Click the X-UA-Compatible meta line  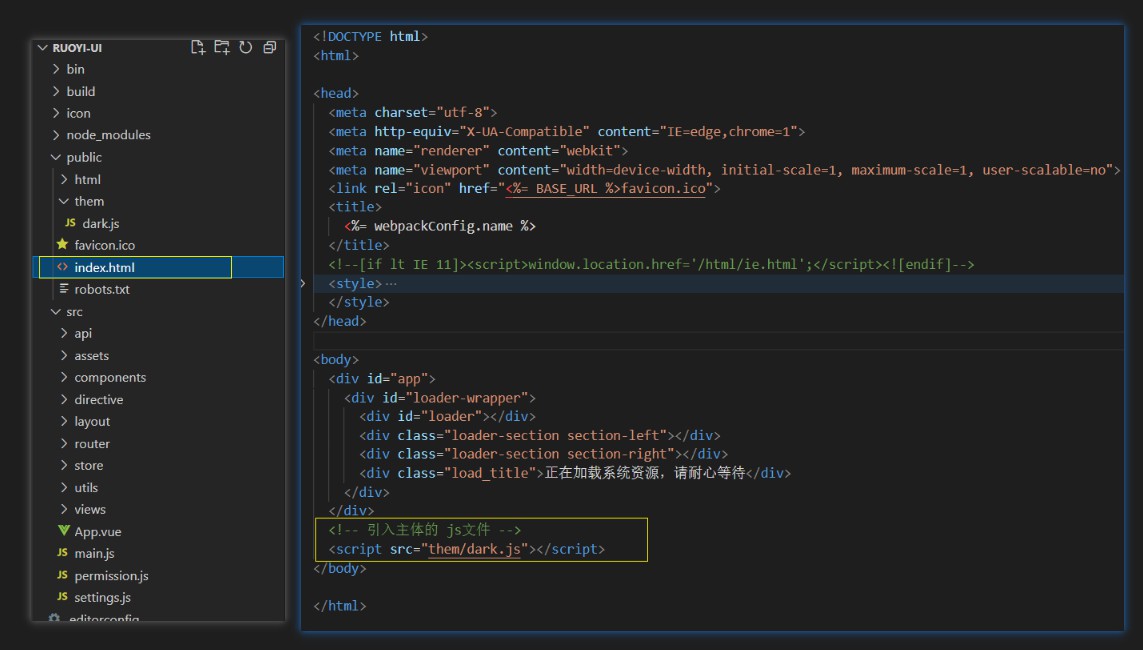pos(566,131)
